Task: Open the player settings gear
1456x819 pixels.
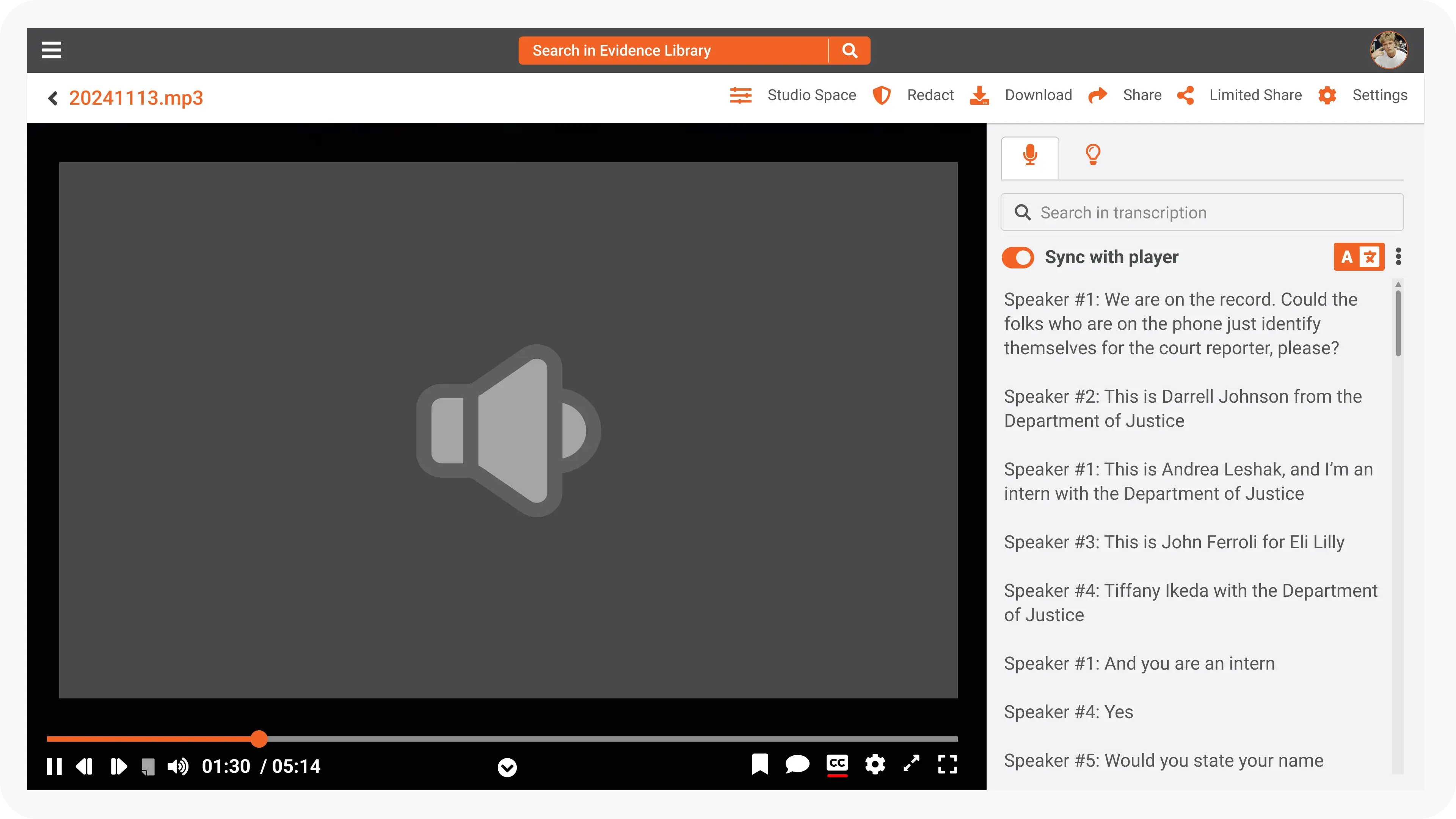Action: pyautogui.click(x=875, y=764)
